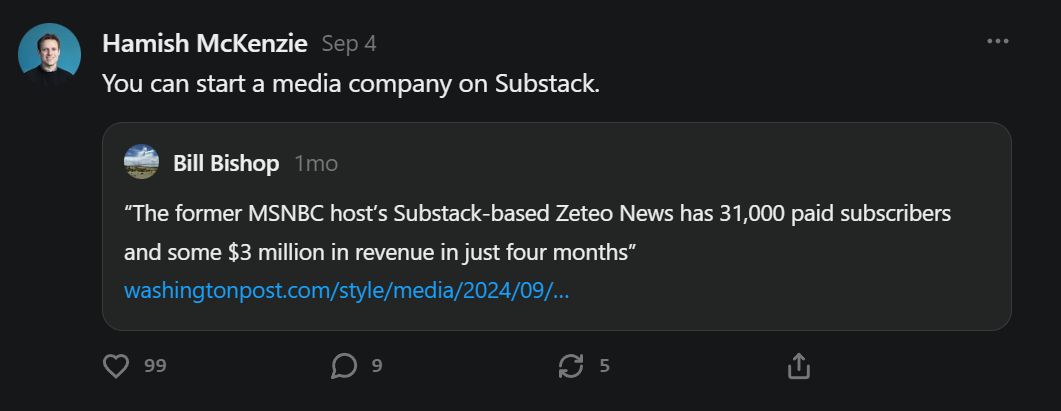Image resolution: width=1061 pixels, height=411 pixels.
Task: Click the quote line mentioning Zeteo News
Action: tap(537, 214)
